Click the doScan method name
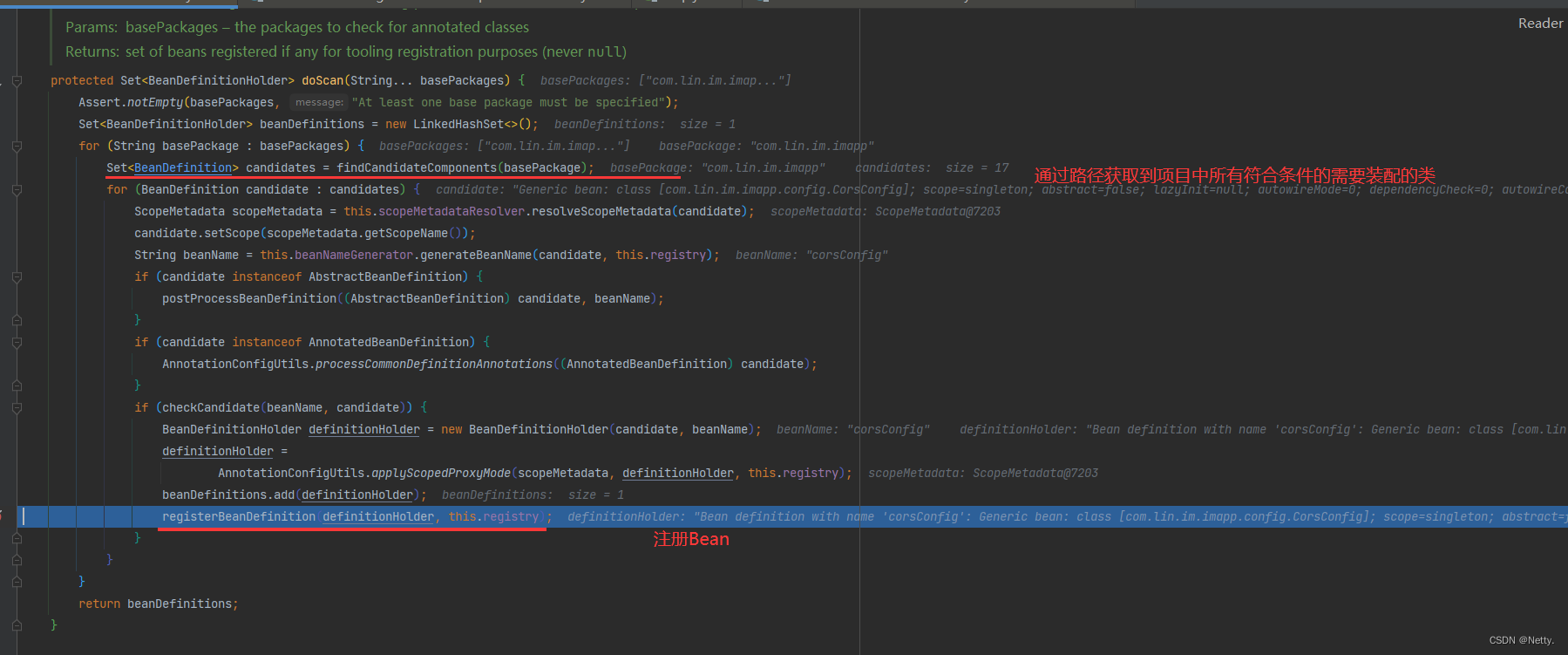 [x=322, y=80]
